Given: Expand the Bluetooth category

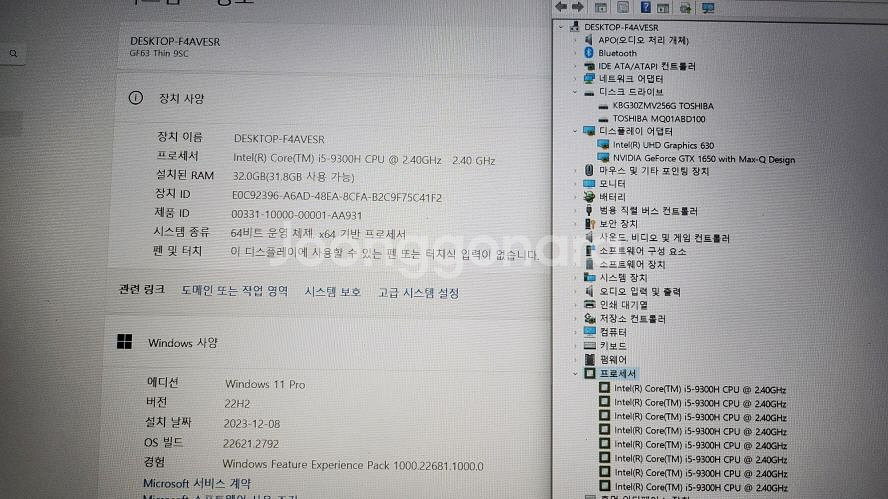Looking at the screenshot, I should (575, 53).
